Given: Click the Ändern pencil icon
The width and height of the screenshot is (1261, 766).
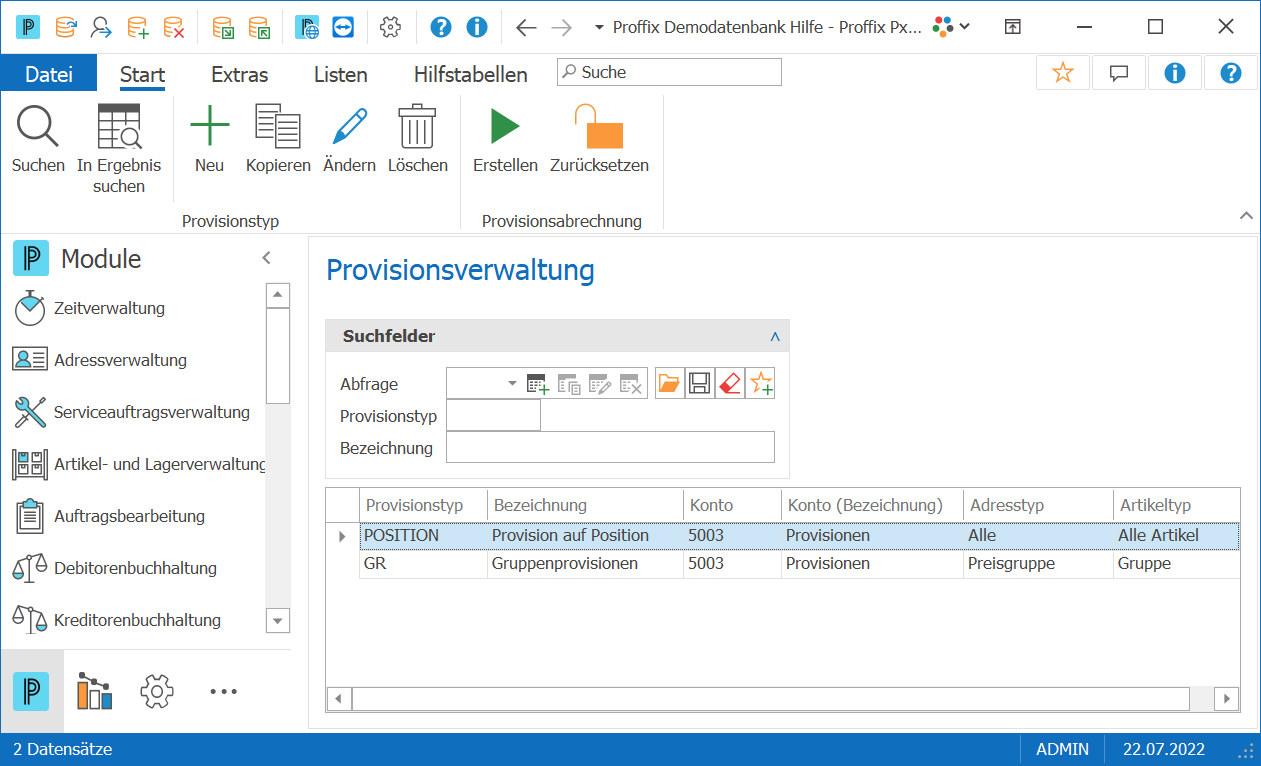Looking at the screenshot, I should (349, 127).
